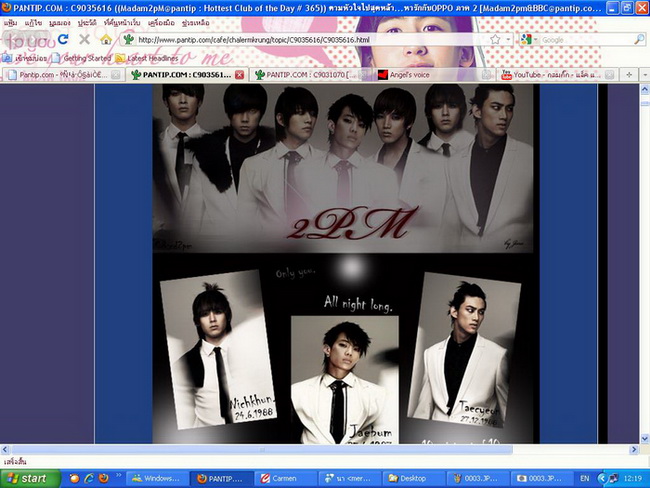This screenshot has width=650, height=488.
Task: Click the search magnifier icon
Action: pyautogui.click(x=639, y=39)
